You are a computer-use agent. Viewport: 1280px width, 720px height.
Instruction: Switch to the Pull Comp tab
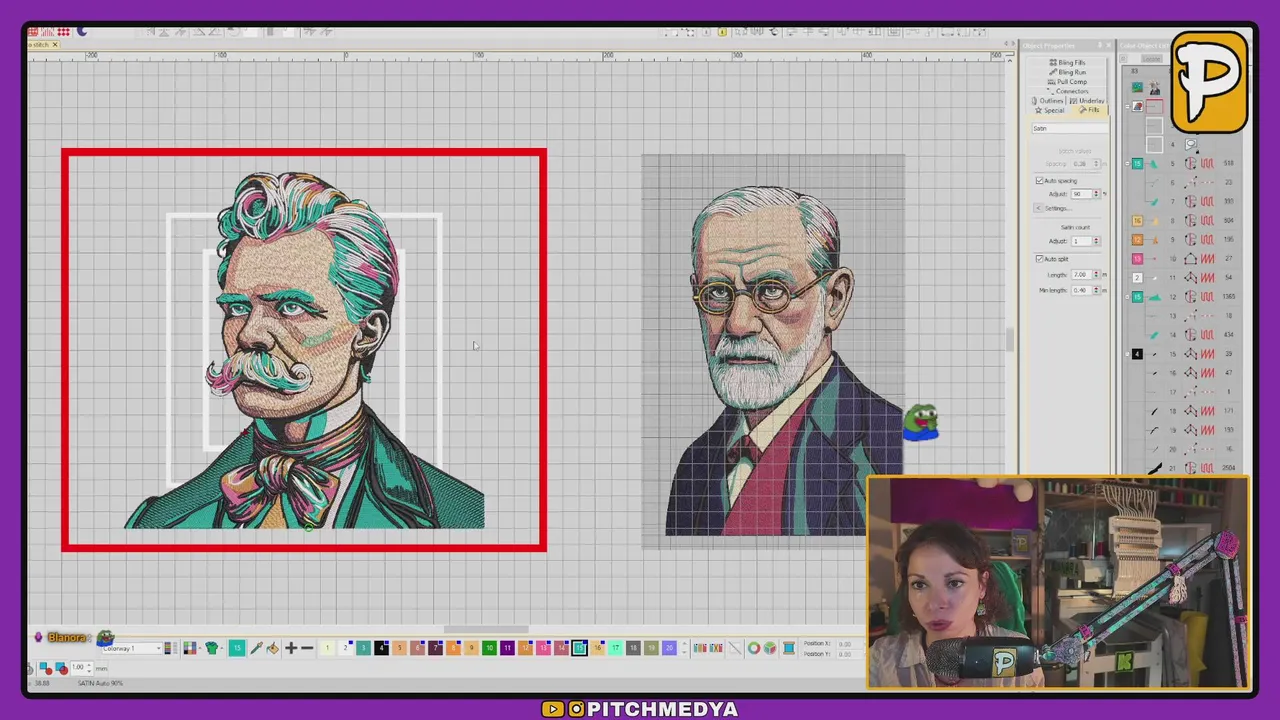tap(1068, 81)
